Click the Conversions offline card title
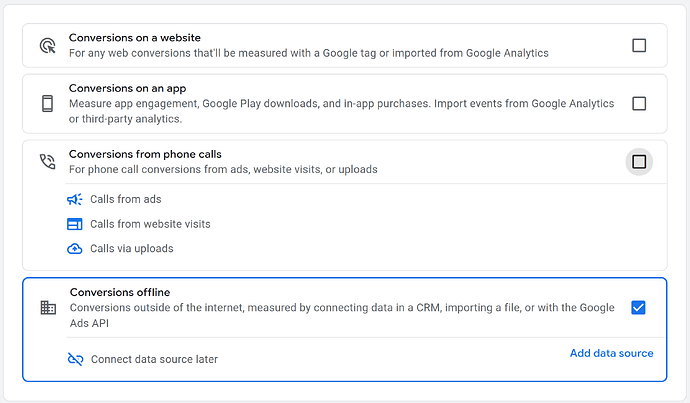This screenshot has height=403, width=690. [x=120, y=292]
